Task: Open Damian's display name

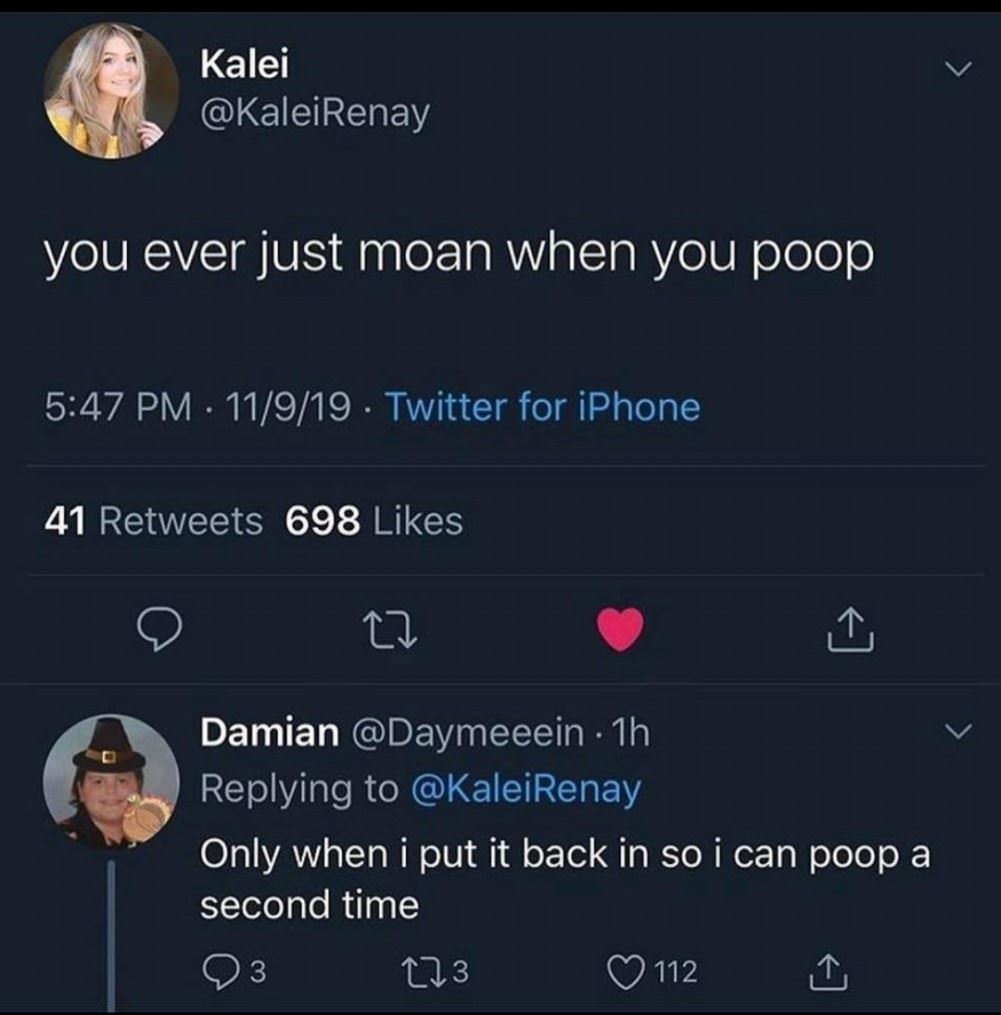Action: tap(268, 734)
